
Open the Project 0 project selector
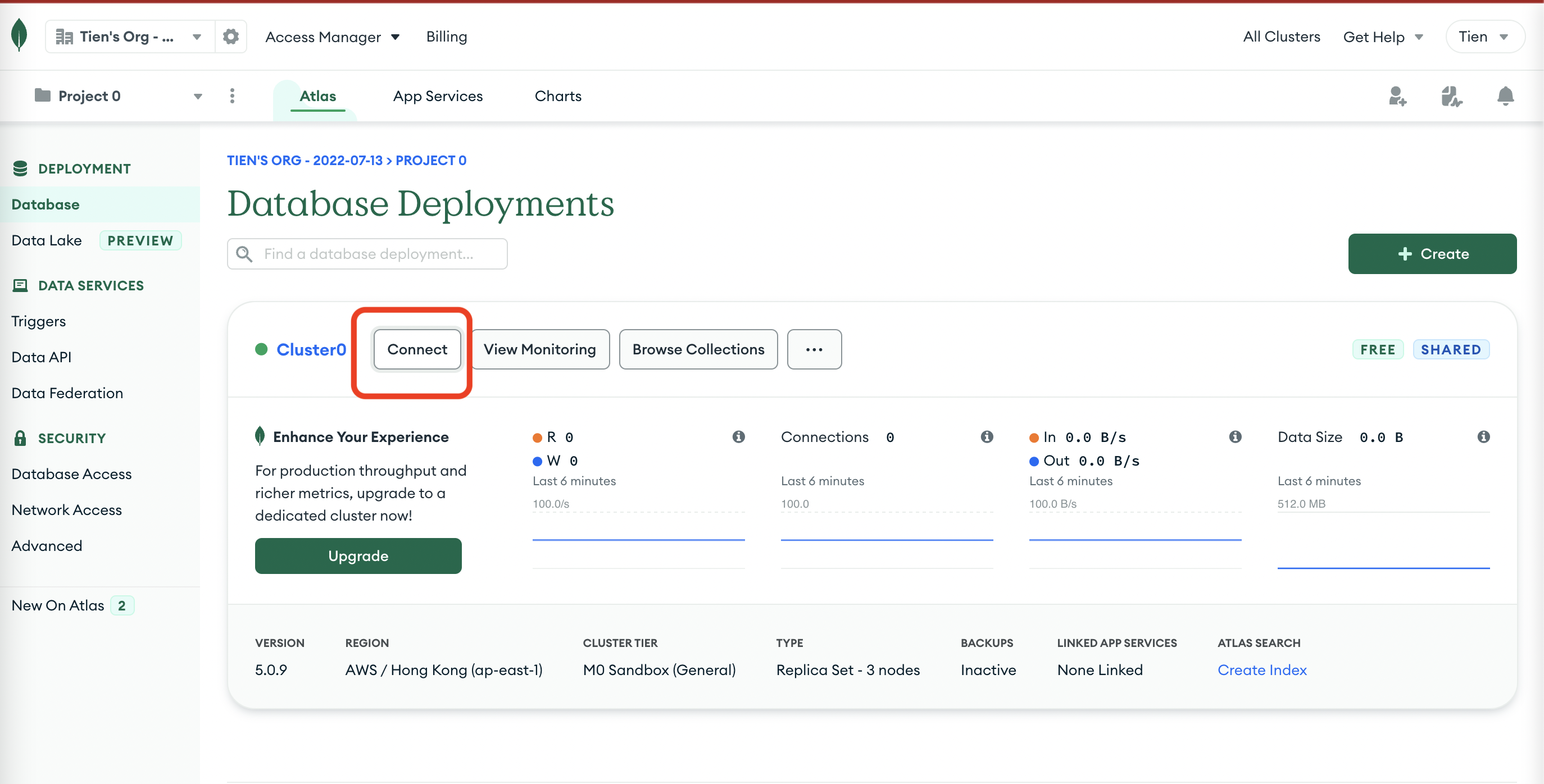pyautogui.click(x=119, y=96)
